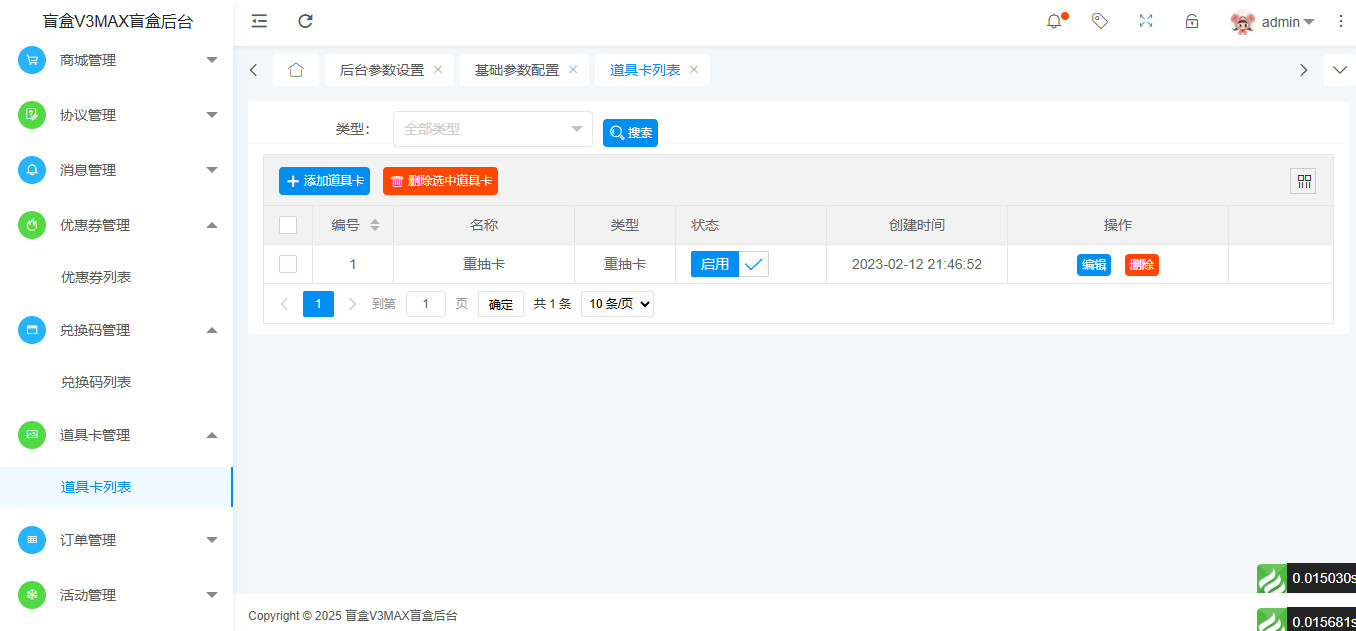The image size is (1356, 631).
Task: Open notifications bell icon
Action: click(1054, 21)
